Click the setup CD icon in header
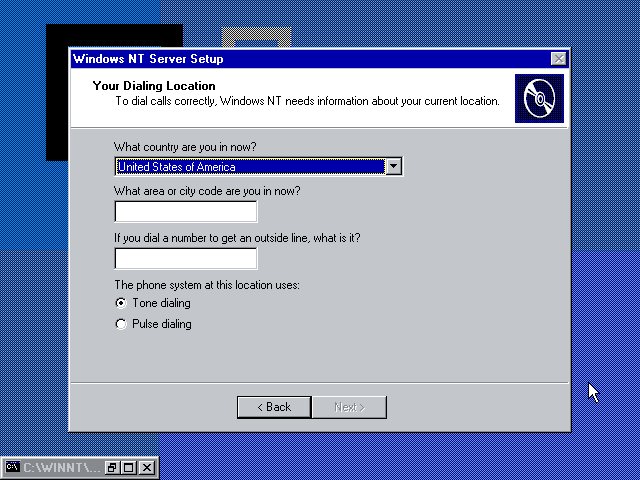This screenshot has width=640, height=480. [x=539, y=98]
